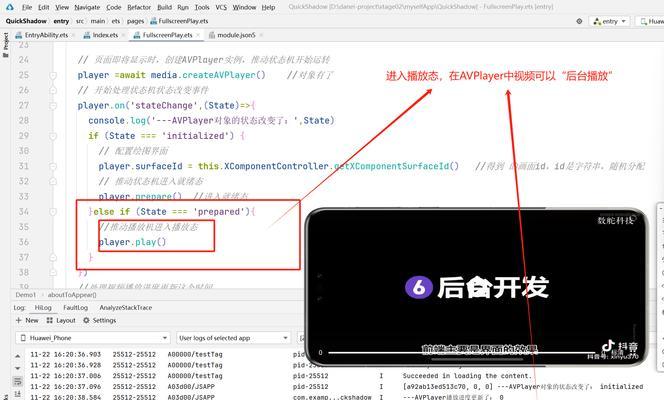Click the pages breadcrumb segment
This screenshot has width=664, height=400.
(x=136, y=21)
